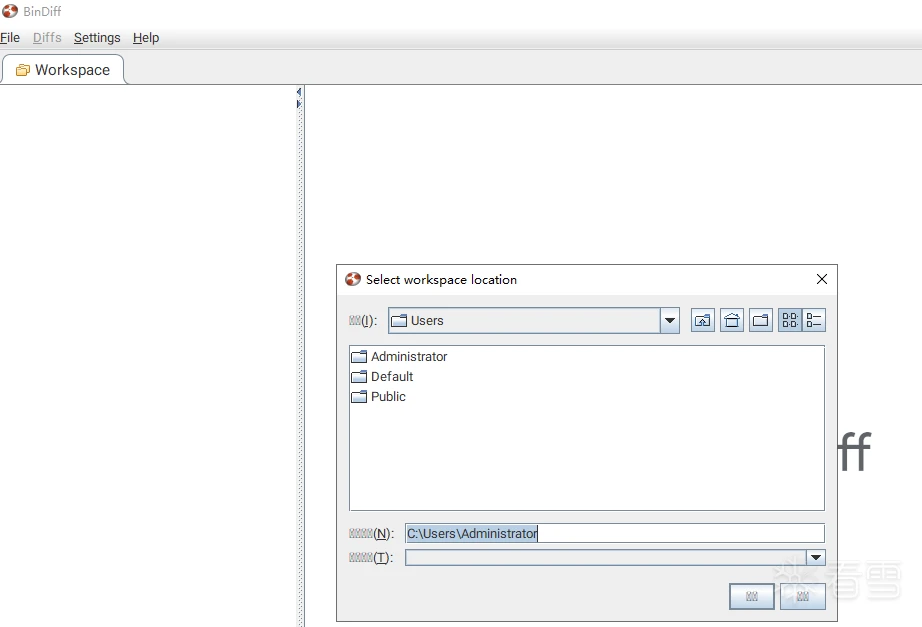Switch to the details view mode
Screen dimensions: 922x627
tap(814, 321)
